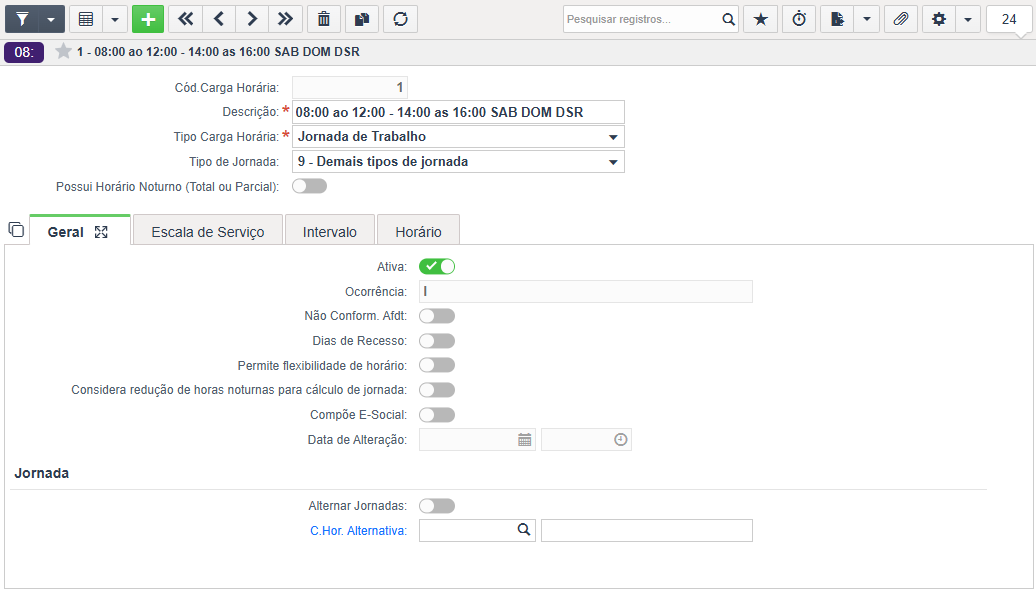
Task: Switch to grid view mode icon
Action: coord(86,19)
